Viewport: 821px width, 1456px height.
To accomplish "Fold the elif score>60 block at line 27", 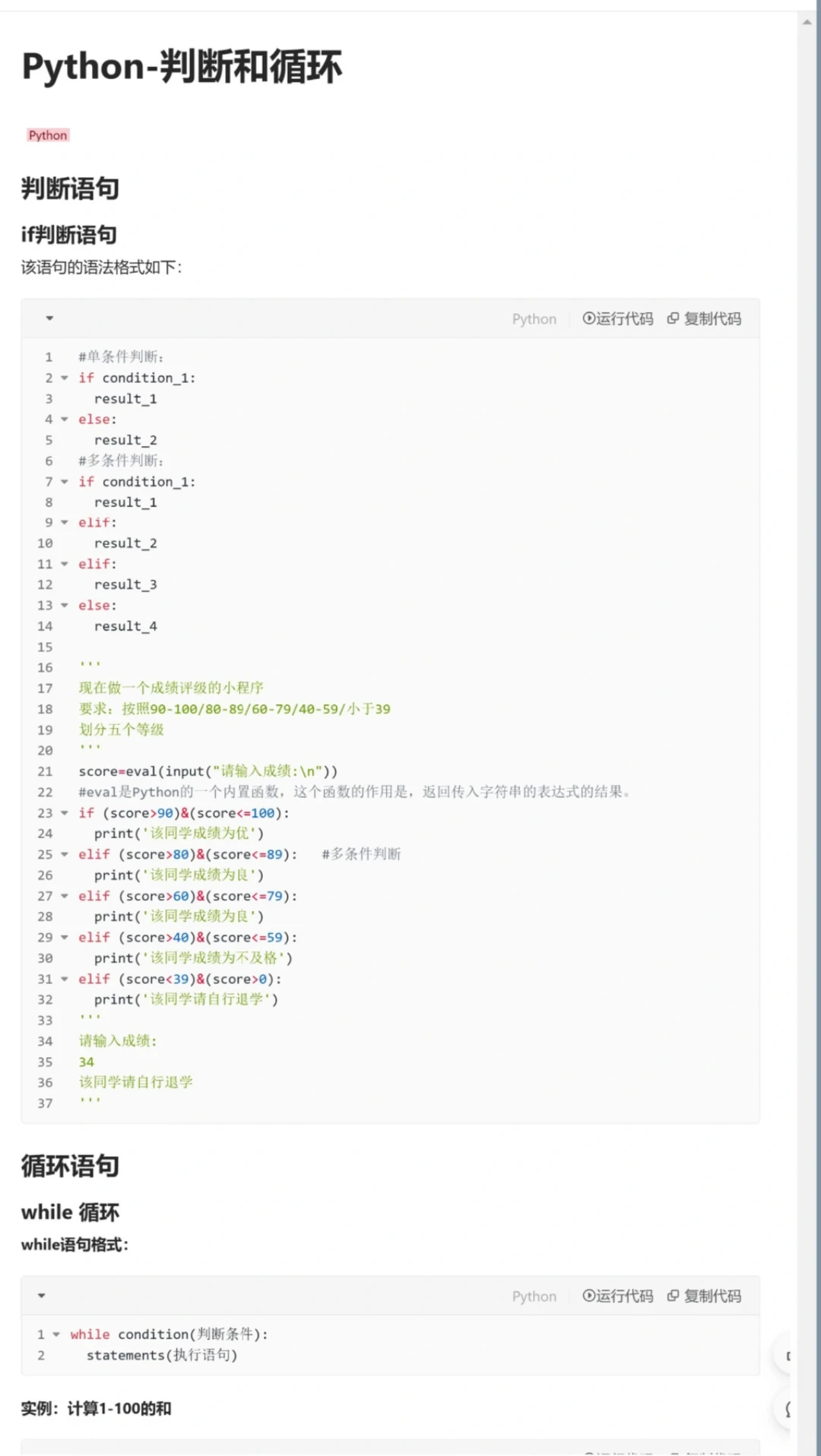I will pos(65,896).
